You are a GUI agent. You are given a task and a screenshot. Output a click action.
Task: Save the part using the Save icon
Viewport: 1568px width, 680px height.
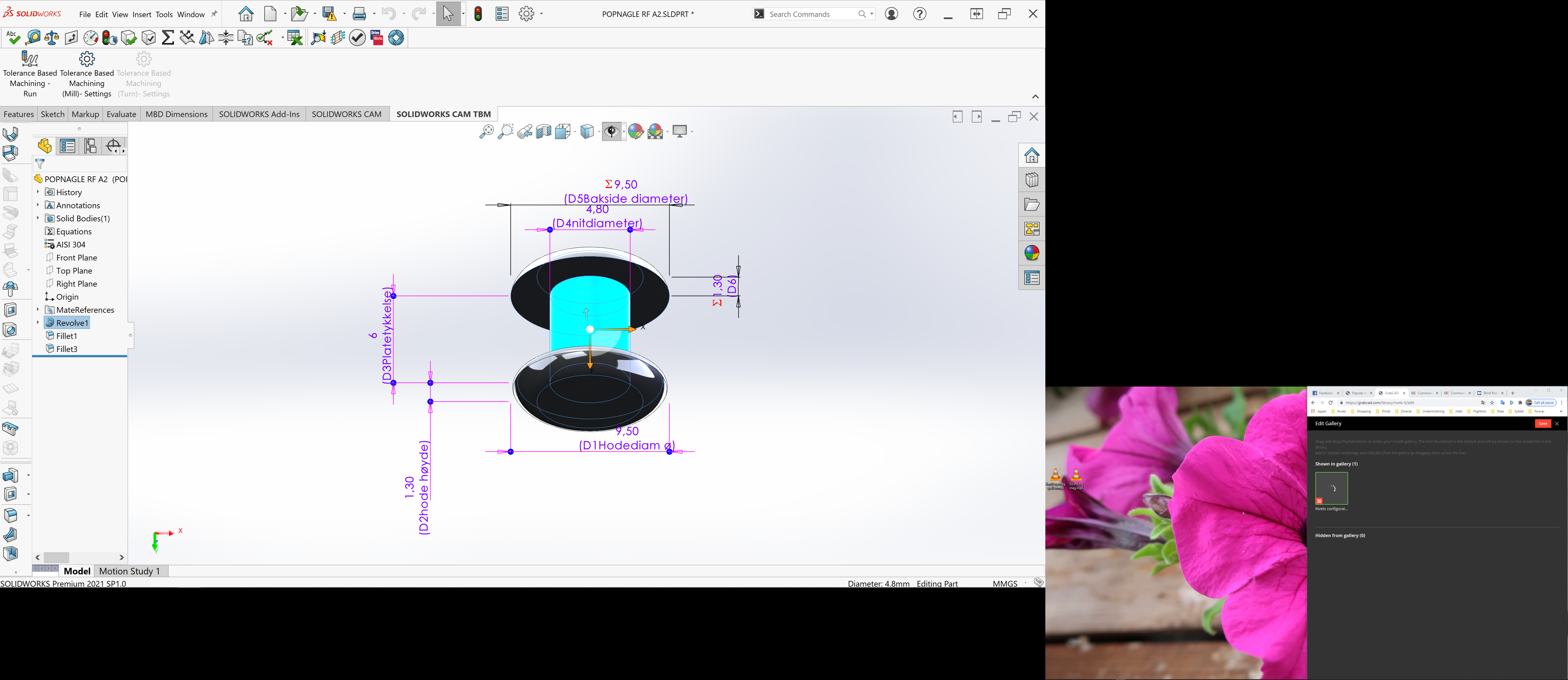pyautogui.click(x=330, y=14)
